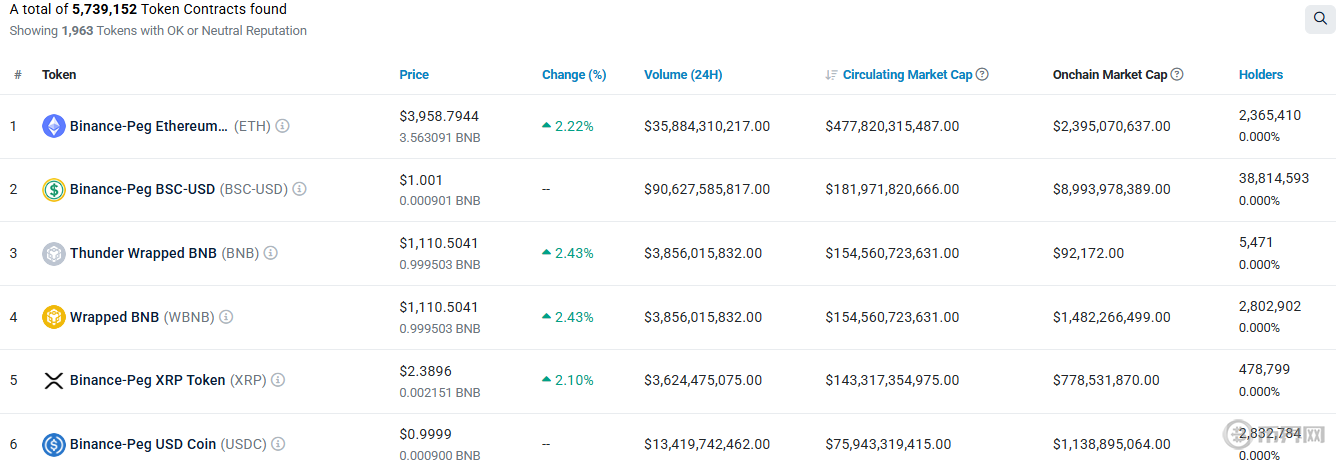The image size is (1336, 462).
Task: Open Binance-Peg XRP Token link
Action: 147,380
